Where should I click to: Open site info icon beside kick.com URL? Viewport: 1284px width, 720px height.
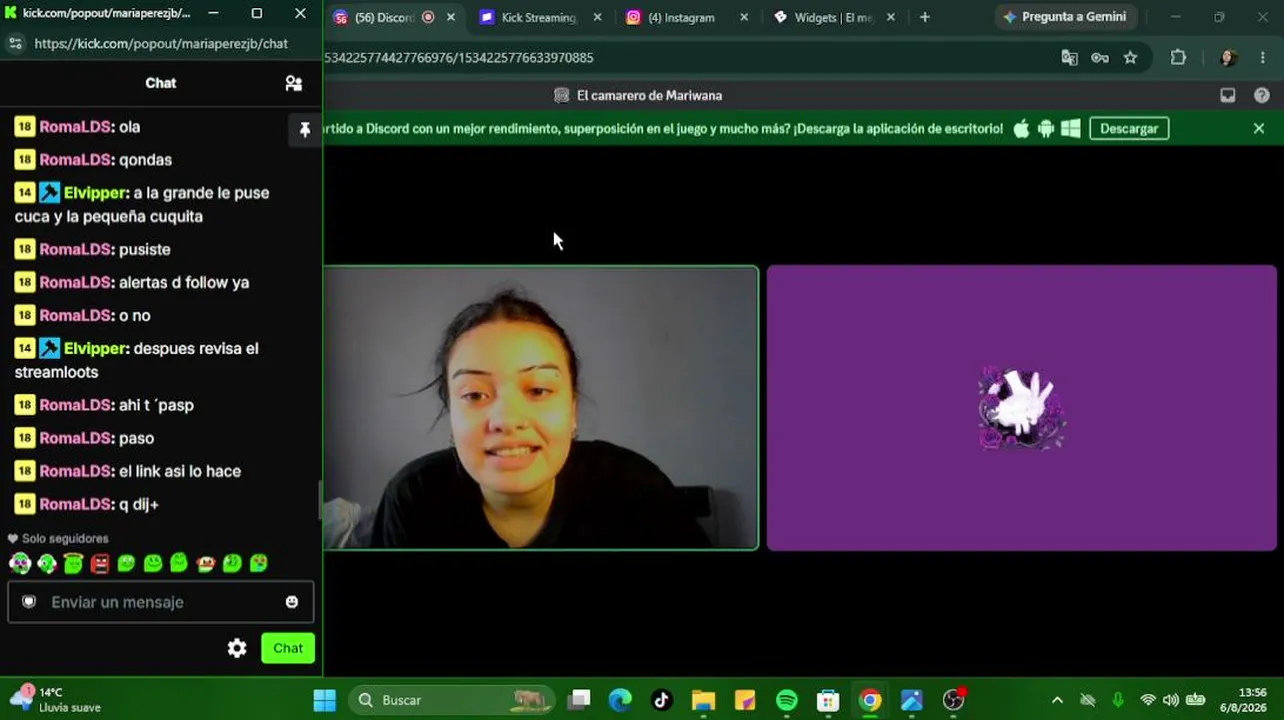(x=15, y=44)
